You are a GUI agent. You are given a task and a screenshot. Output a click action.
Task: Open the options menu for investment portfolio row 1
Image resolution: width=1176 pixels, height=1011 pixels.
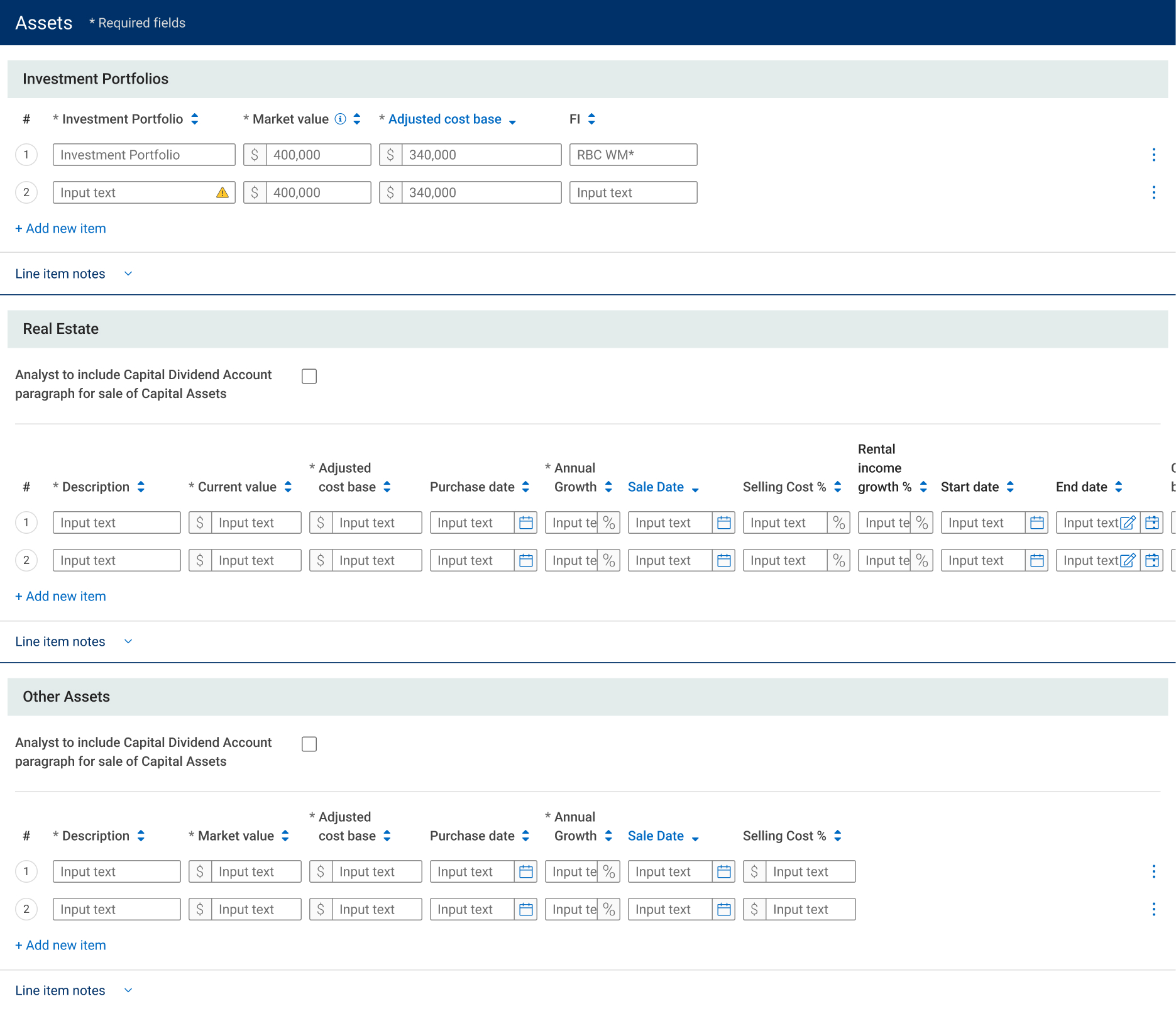coord(1153,155)
